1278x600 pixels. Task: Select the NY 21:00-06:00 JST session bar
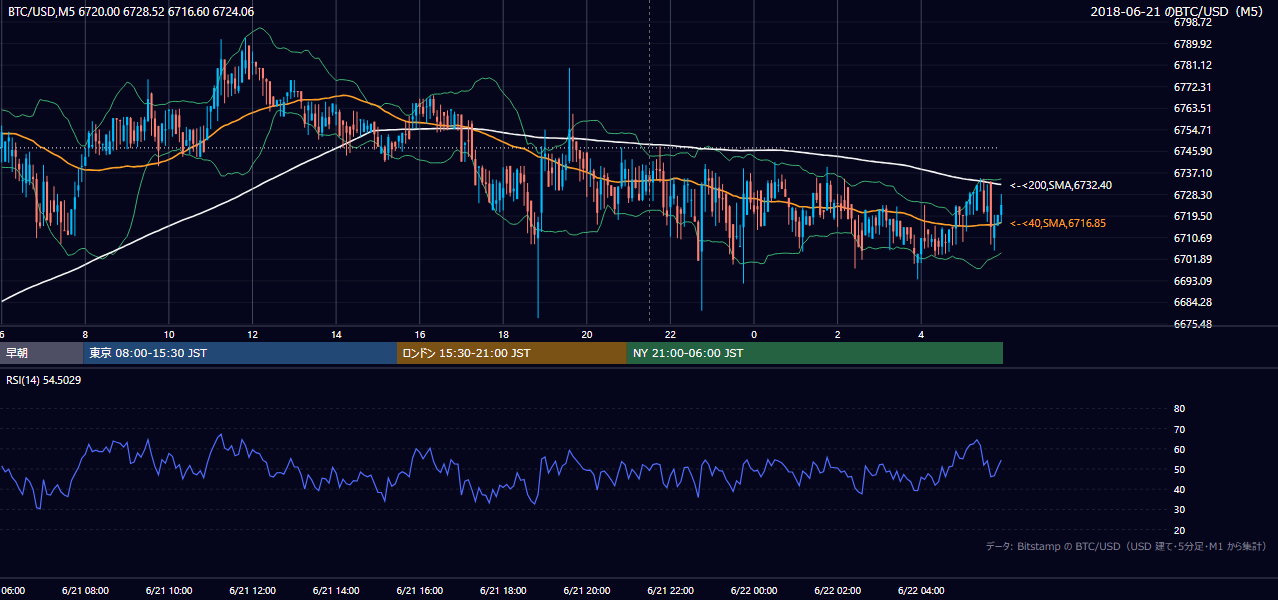[815, 353]
